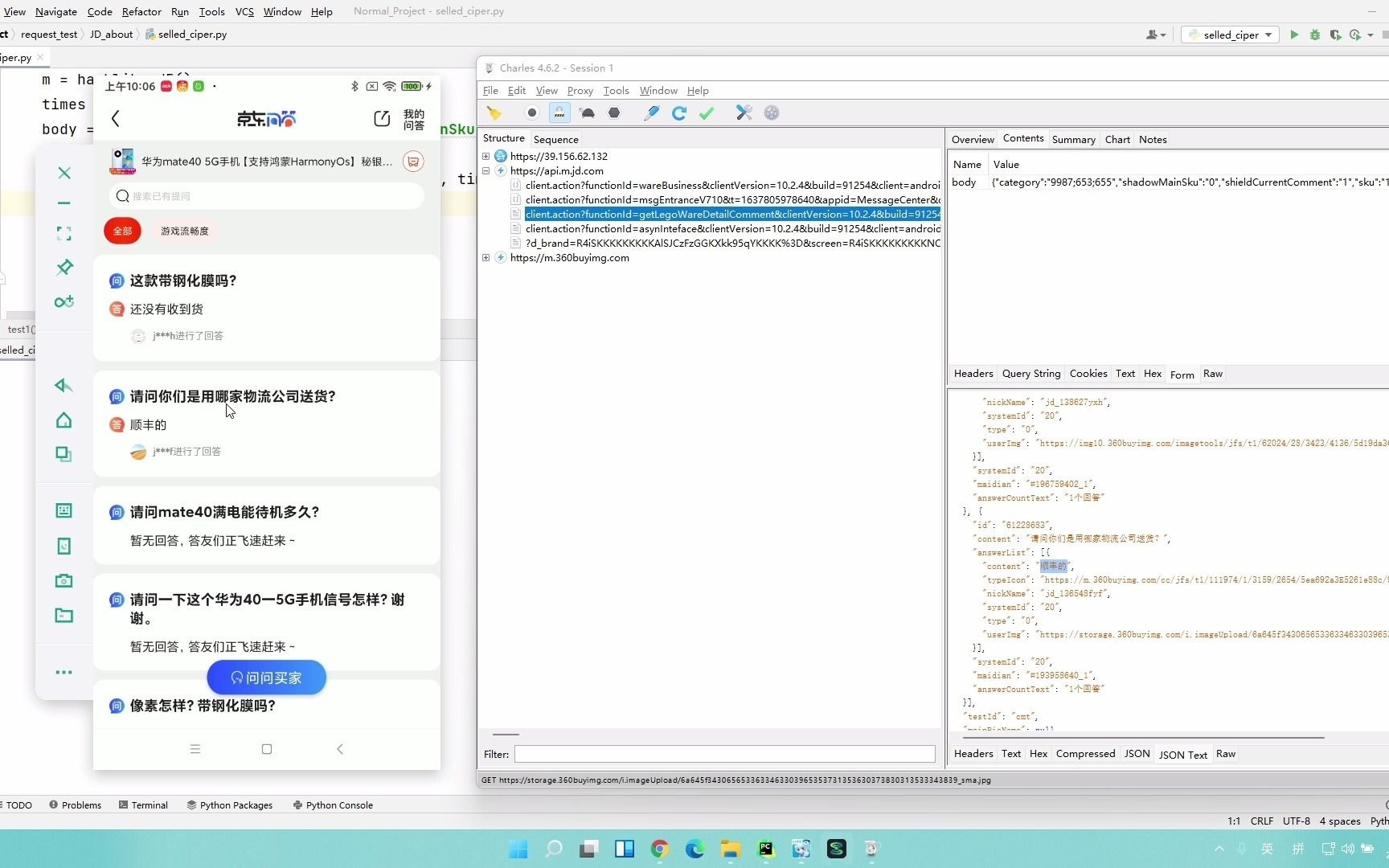This screenshot has width=1389, height=868.
Task: Tap the 我的问答 button
Action: [414, 119]
